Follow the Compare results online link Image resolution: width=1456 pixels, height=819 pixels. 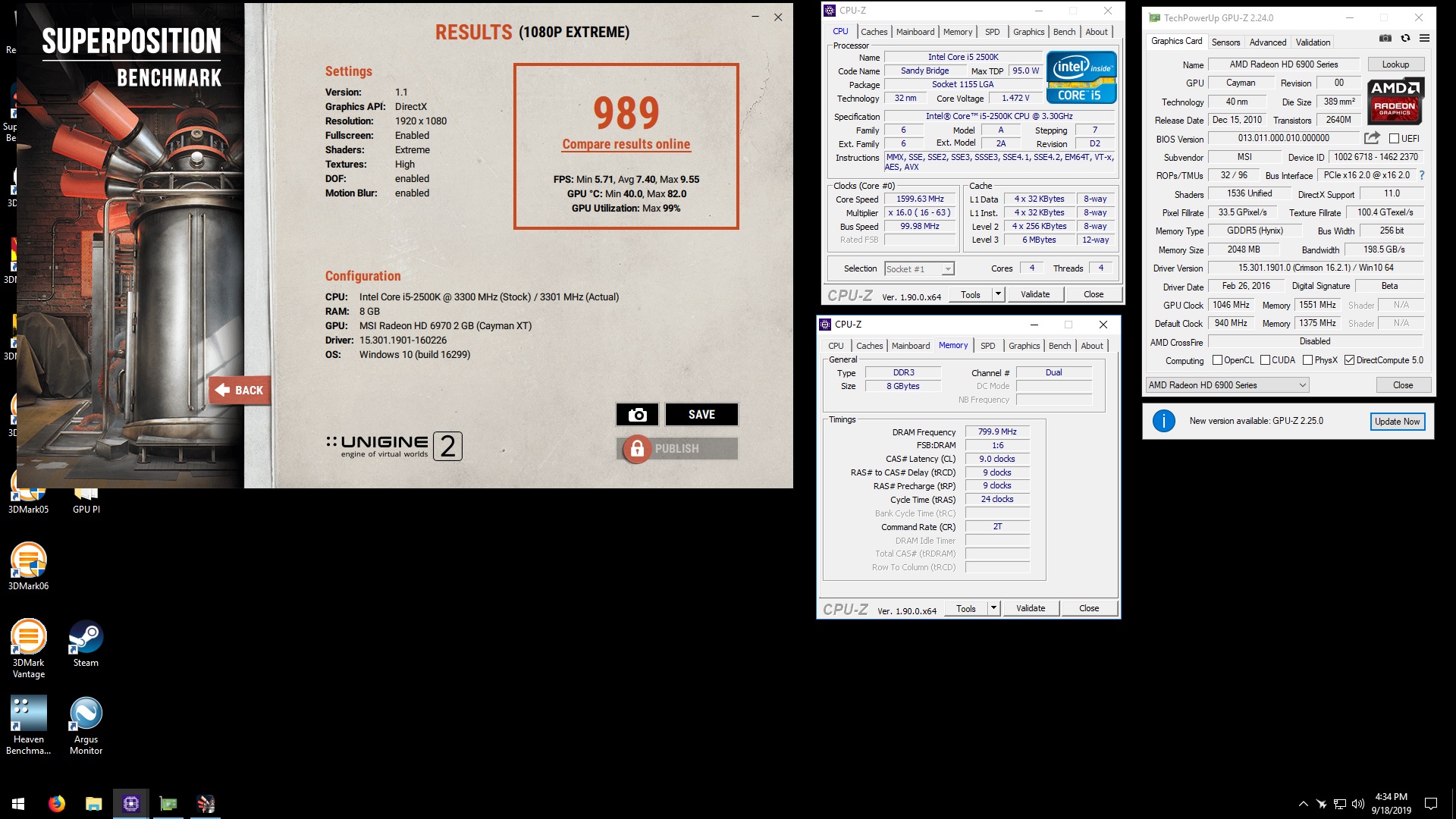626,144
